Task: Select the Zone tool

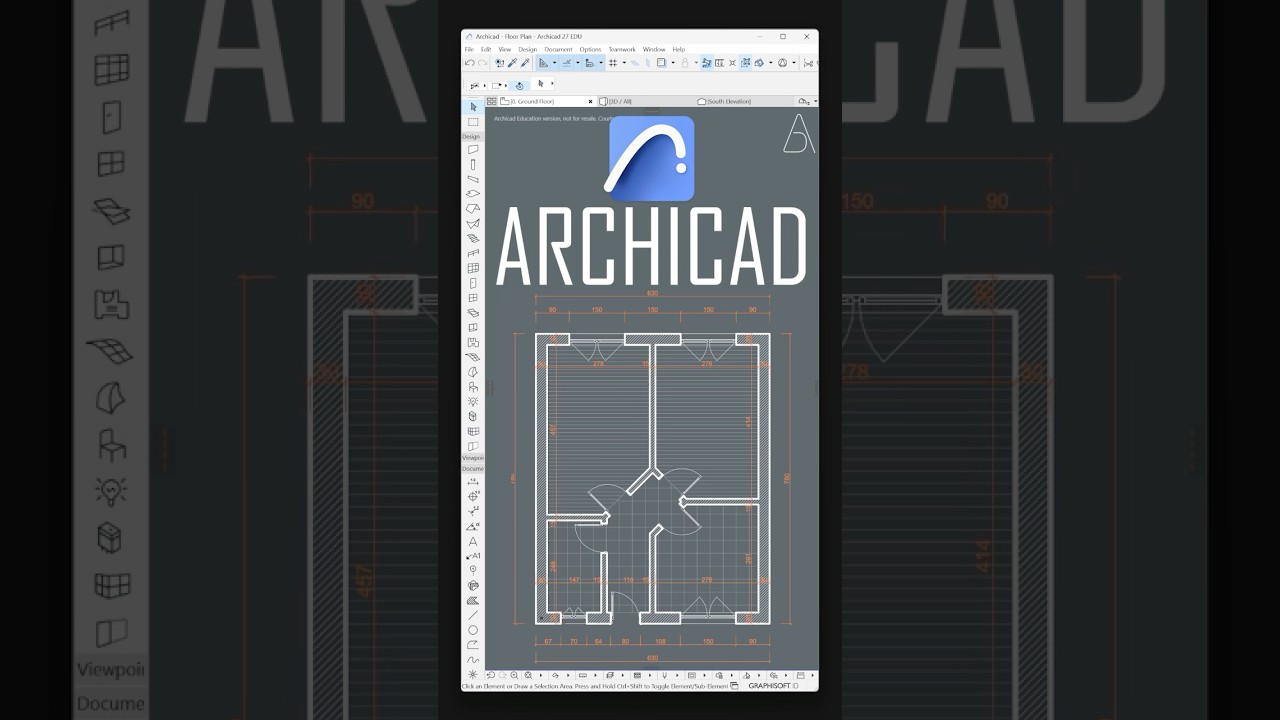Action: [473, 342]
